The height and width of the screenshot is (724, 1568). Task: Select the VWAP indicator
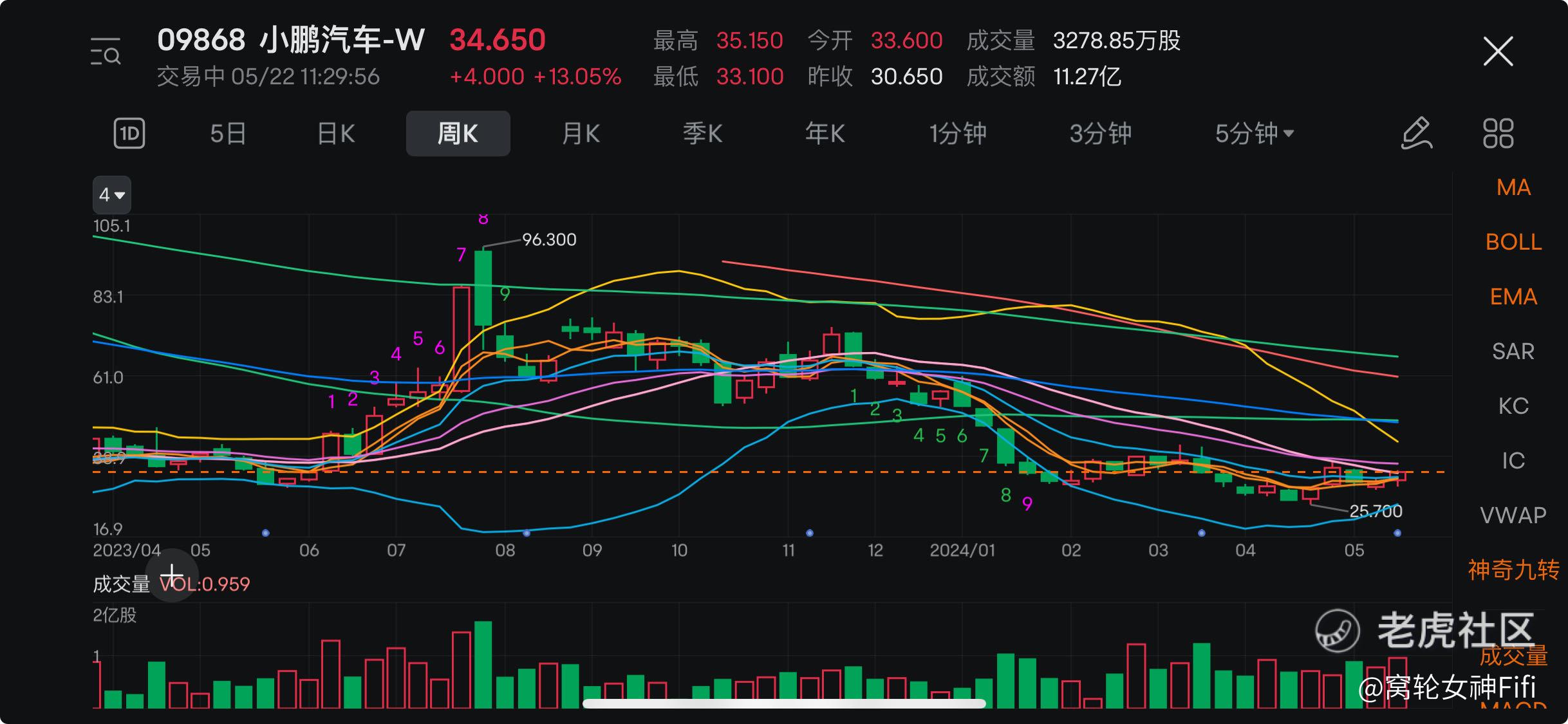[1513, 515]
